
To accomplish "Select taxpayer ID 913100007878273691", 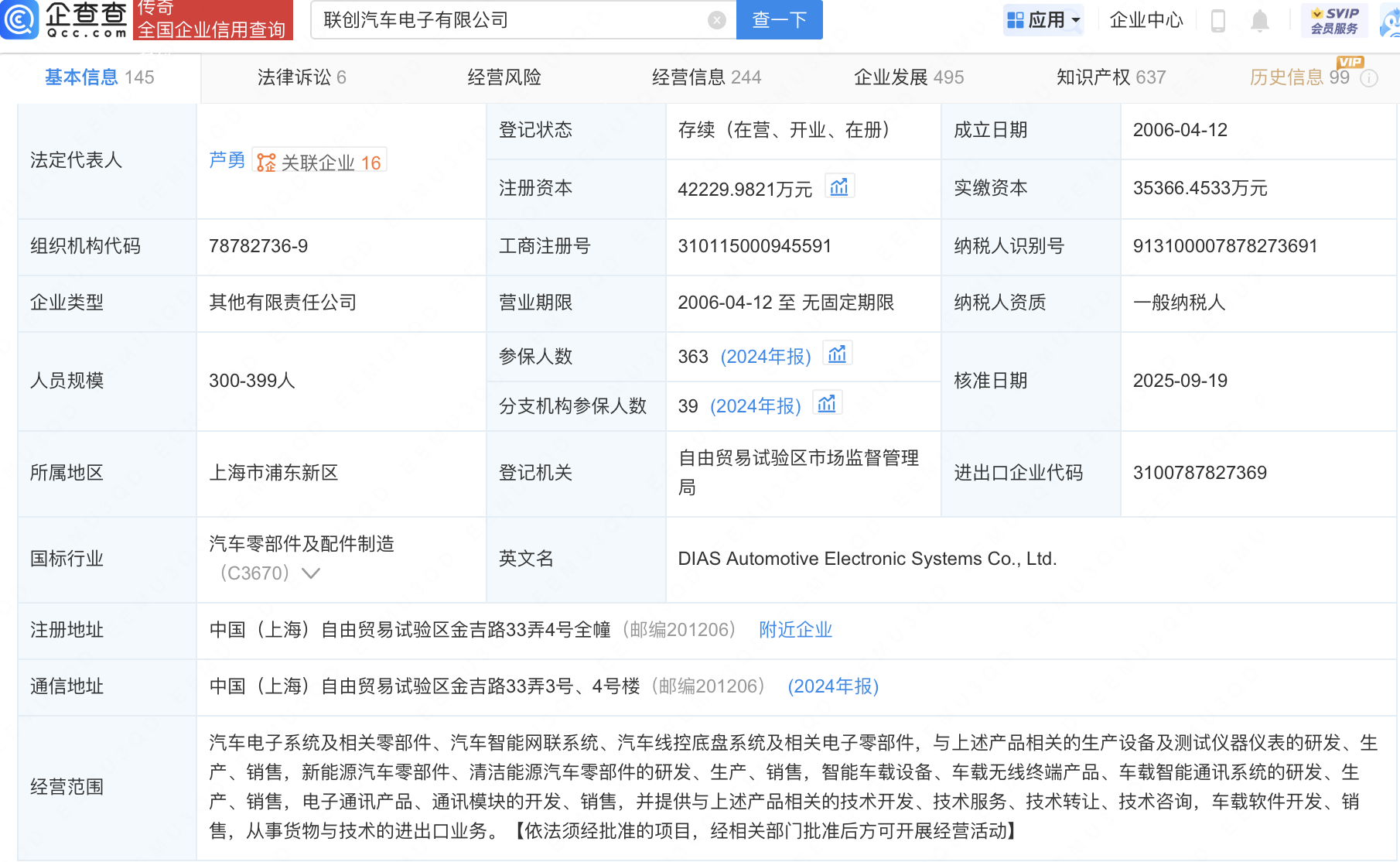I will pos(1225,246).
